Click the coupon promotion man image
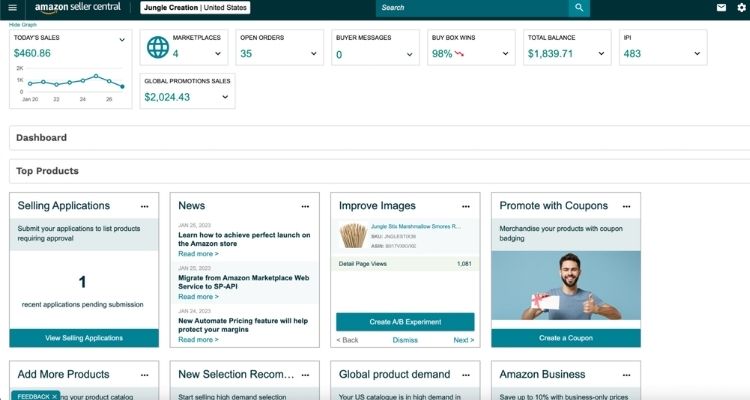Viewport: 750px width, 400px height. pyautogui.click(x=566, y=286)
